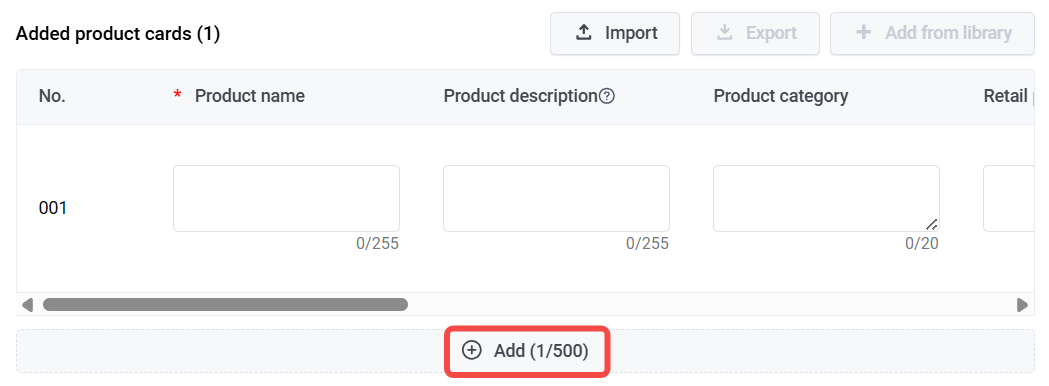The height and width of the screenshot is (386, 1049).
Task: Click the Product name column header
Action: (x=250, y=96)
